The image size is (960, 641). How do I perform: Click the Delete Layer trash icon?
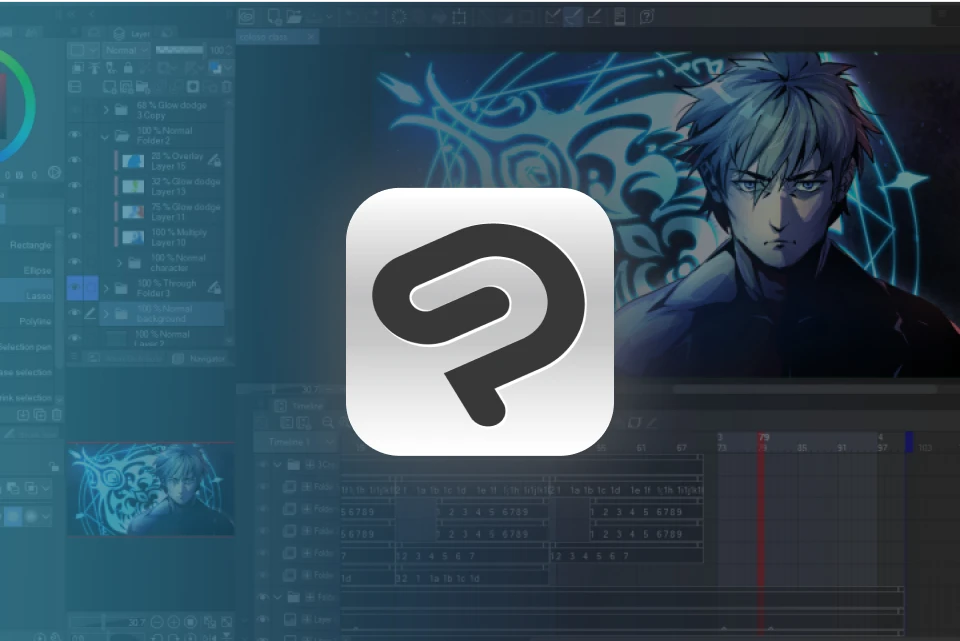[x=226, y=87]
